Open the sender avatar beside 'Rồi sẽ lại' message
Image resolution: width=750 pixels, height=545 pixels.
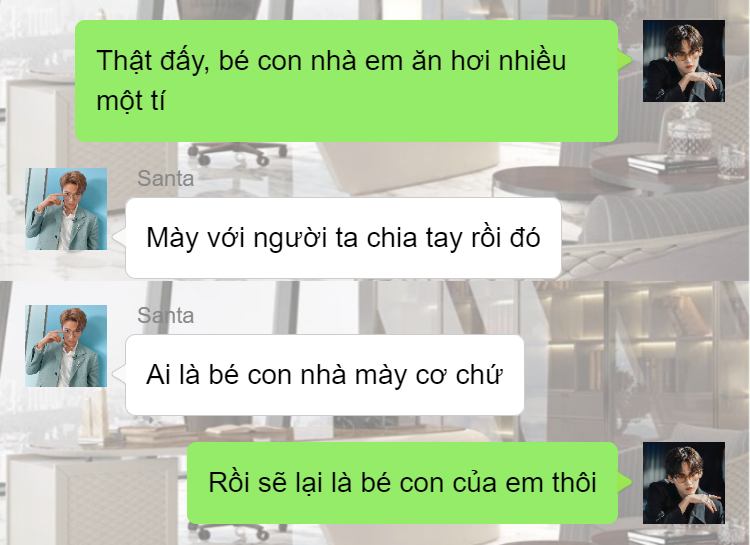pos(684,483)
